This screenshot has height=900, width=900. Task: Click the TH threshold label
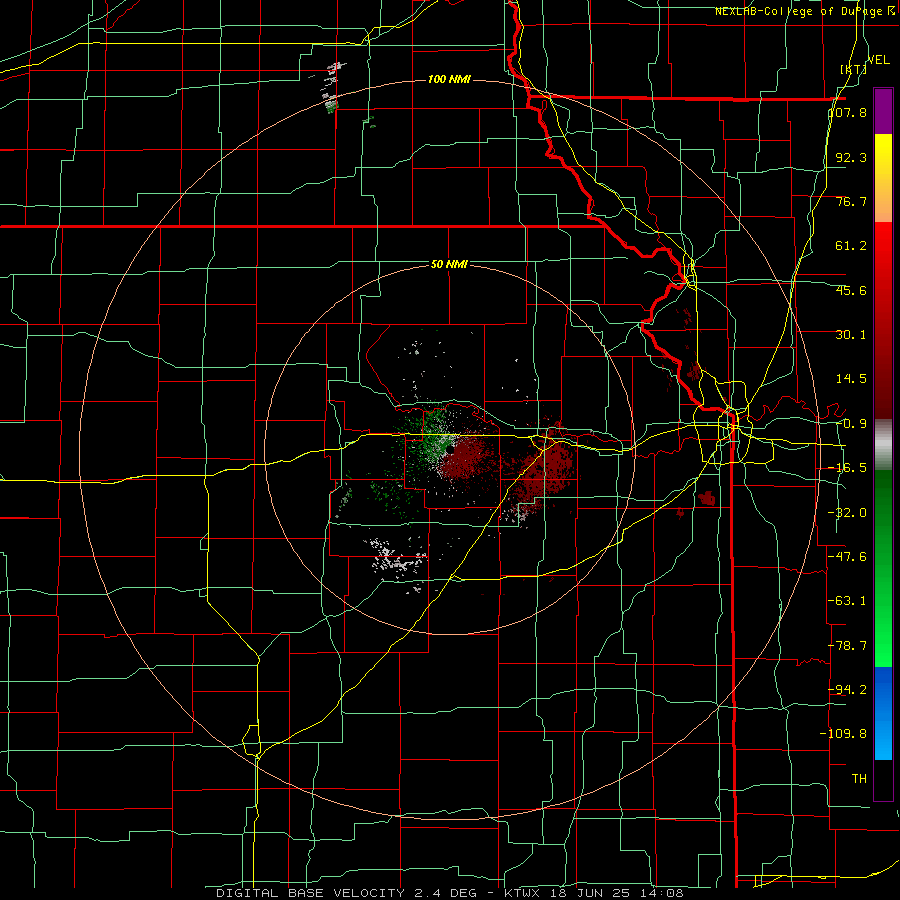click(859, 779)
